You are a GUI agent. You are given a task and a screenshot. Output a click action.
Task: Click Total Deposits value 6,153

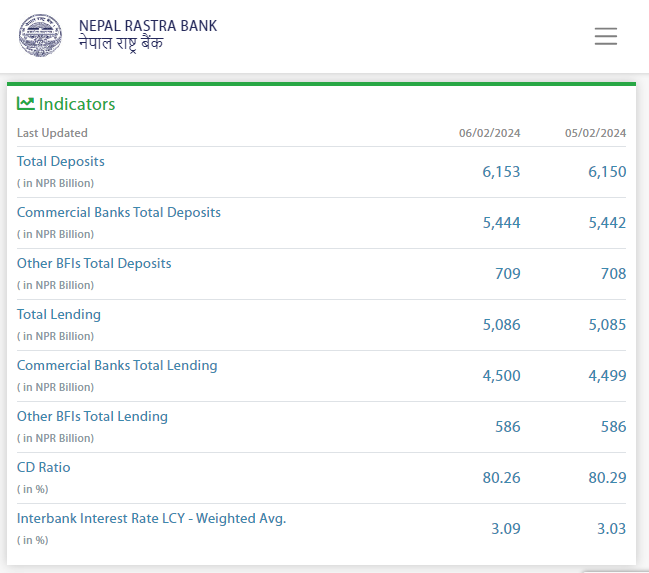coord(501,172)
